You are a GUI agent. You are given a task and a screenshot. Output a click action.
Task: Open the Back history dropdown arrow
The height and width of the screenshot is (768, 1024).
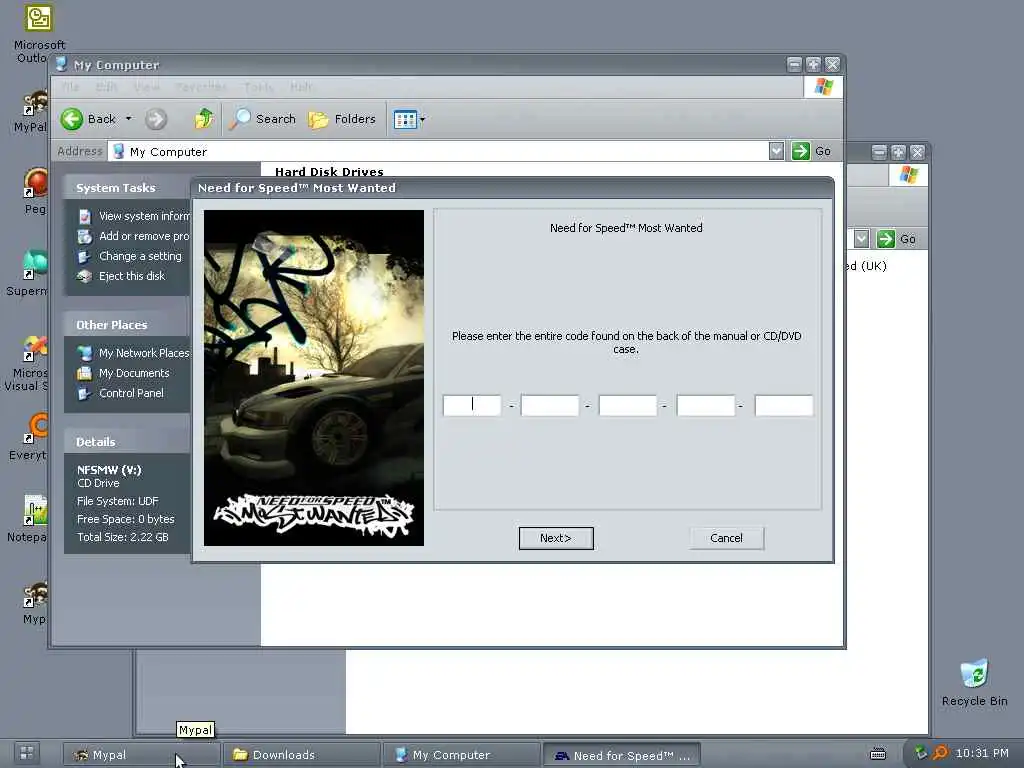point(129,119)
